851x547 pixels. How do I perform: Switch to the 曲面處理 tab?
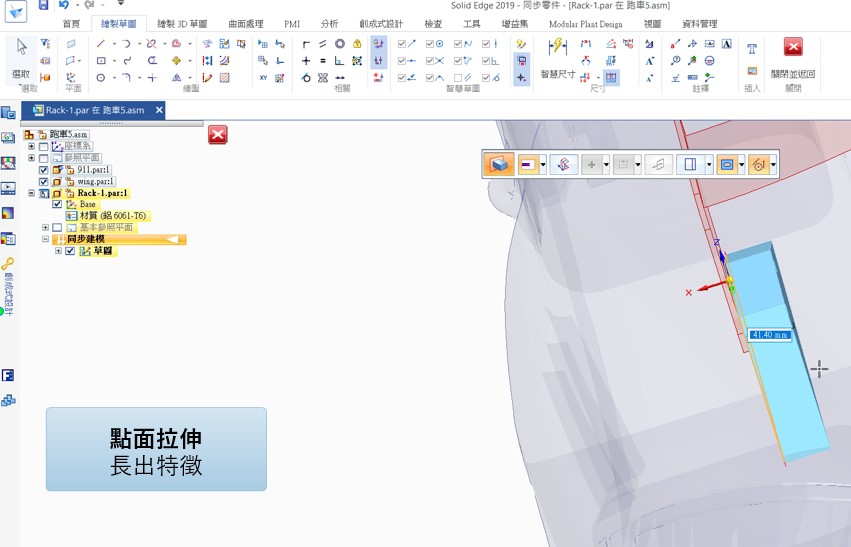pyautogui.click(x=246, y=24)
